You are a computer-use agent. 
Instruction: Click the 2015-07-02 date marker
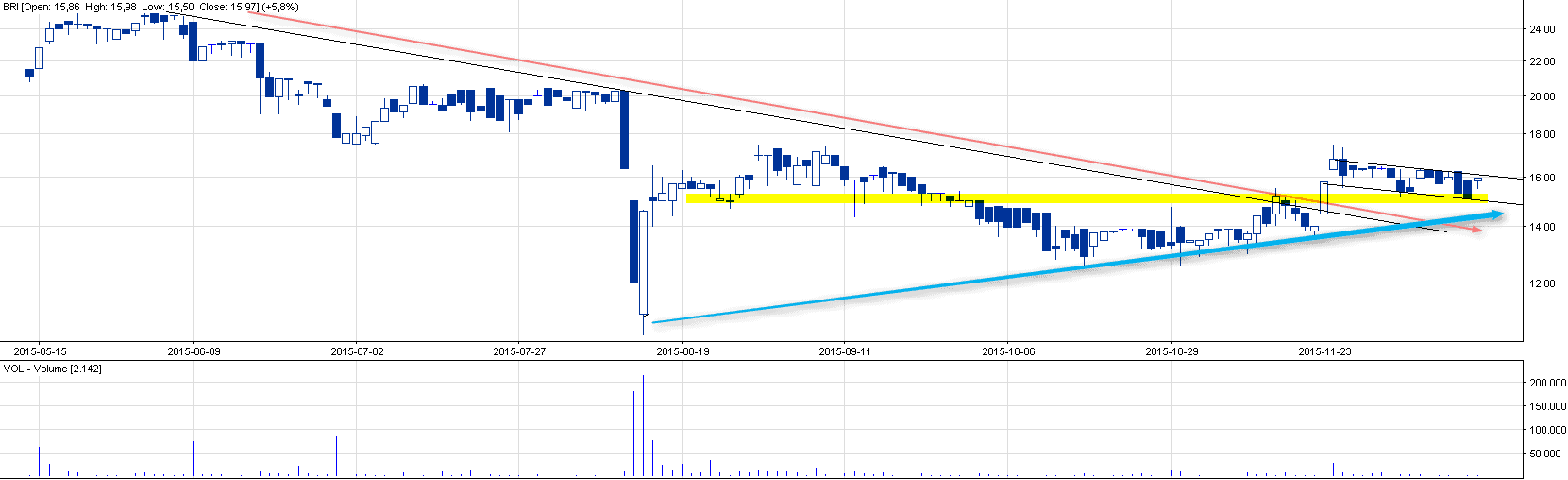pos(357,351)
